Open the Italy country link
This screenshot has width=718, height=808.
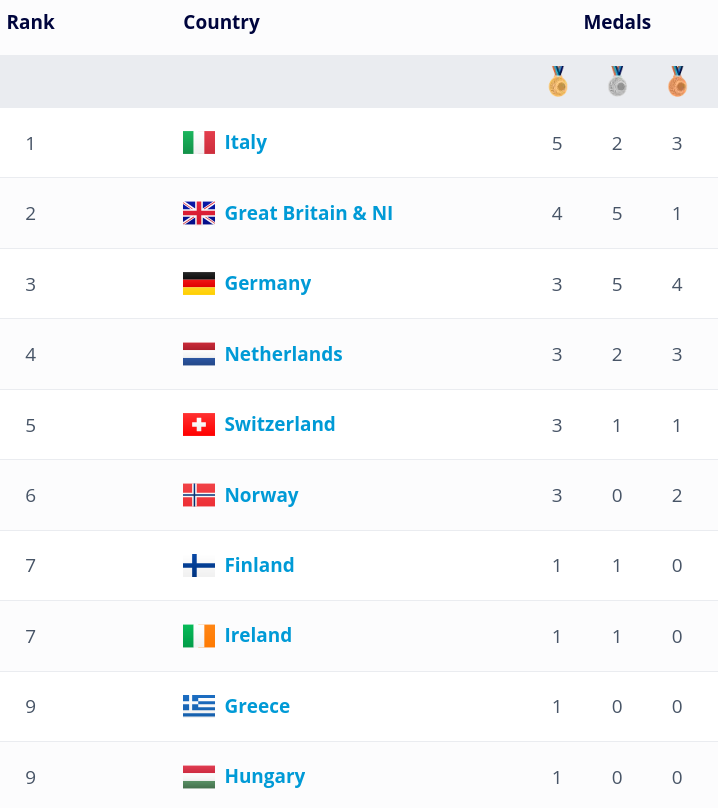246,143
